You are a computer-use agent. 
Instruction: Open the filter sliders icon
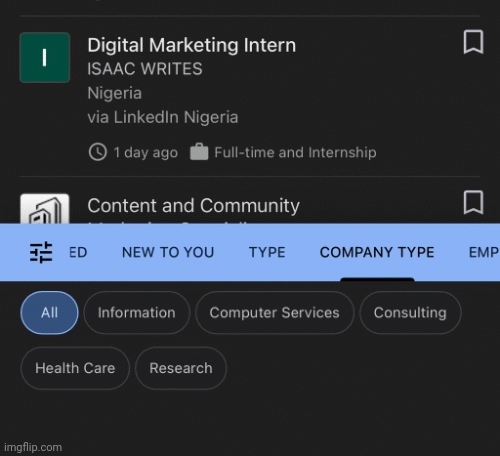click(x=41, y=252)
